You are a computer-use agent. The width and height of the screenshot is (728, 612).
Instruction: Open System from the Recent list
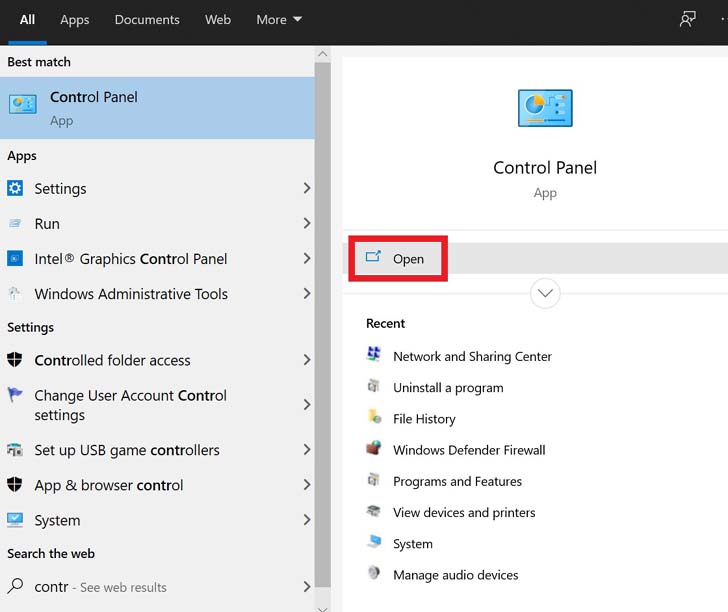point(413,544)
